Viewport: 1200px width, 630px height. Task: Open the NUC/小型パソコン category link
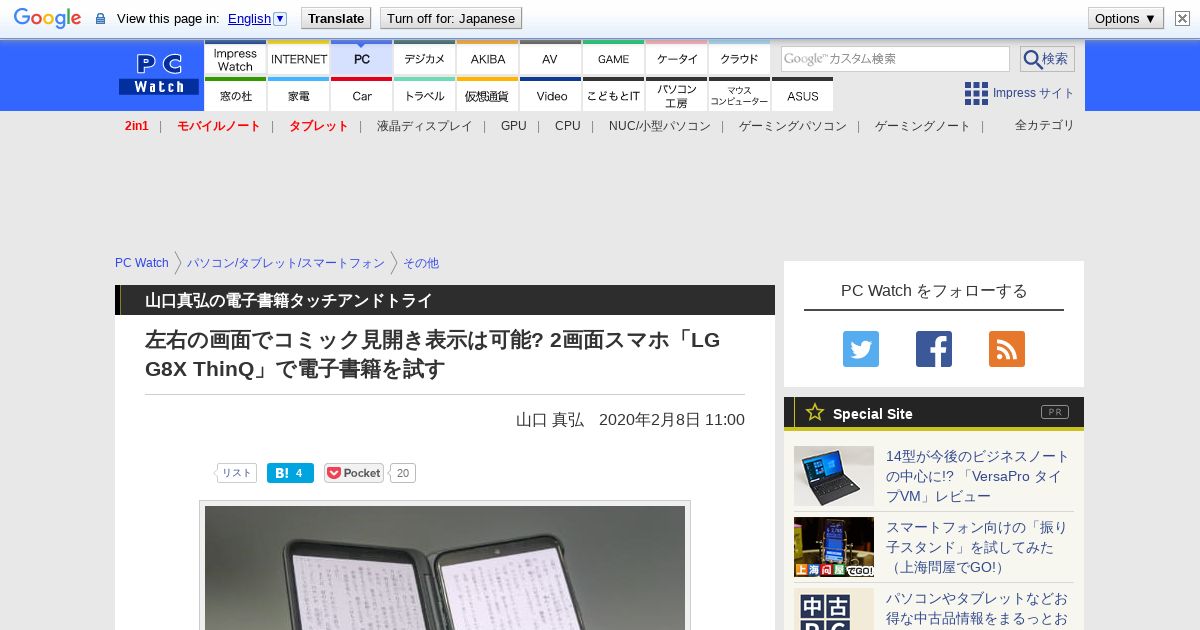click(x=660, y=126)
